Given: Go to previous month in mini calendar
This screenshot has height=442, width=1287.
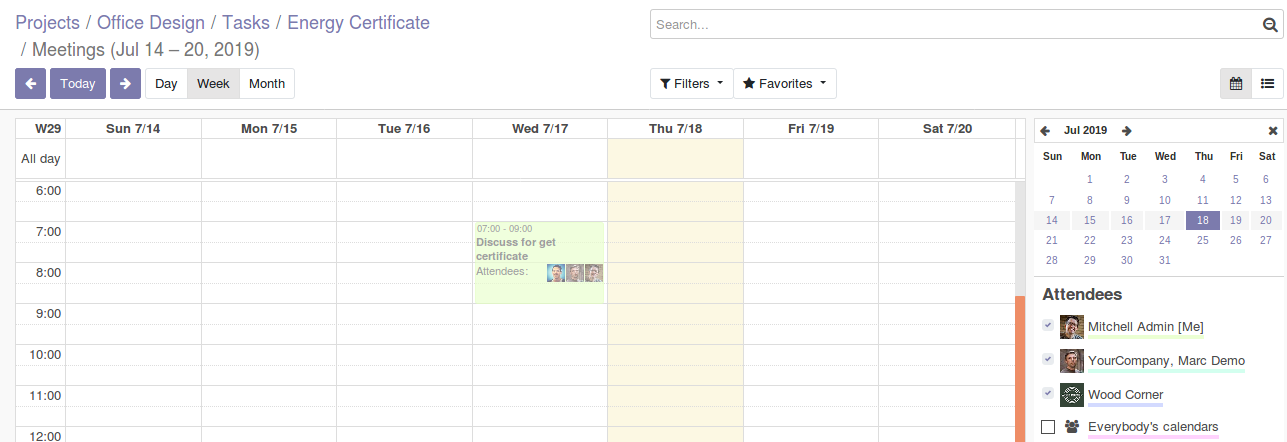Looking at the screenshot, I should 1045,131.
